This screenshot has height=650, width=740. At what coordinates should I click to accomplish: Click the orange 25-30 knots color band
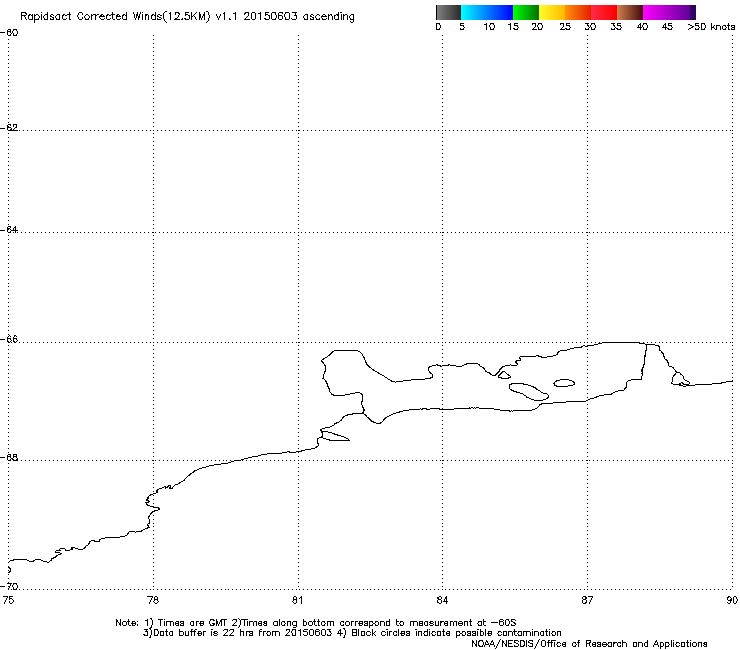click(x=578, y=12)
